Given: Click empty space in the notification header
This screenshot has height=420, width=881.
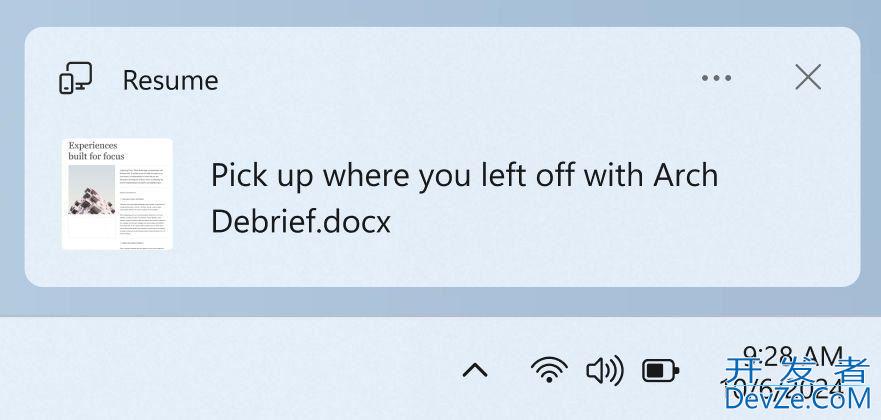Looking at the screenshot, I should click(x=450, y=79).
